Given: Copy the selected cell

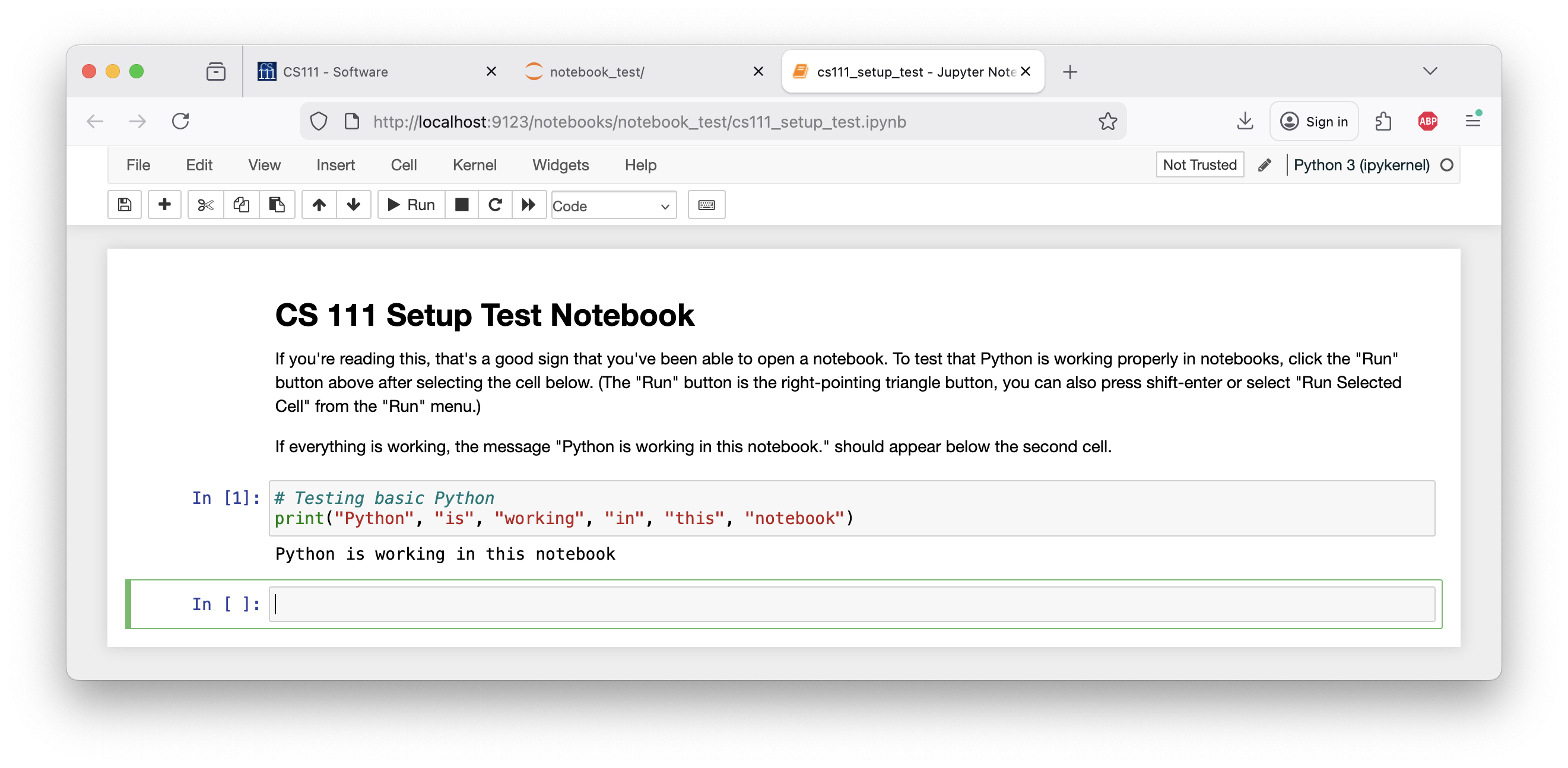Looking at the screenshot, I should [241, 205].
